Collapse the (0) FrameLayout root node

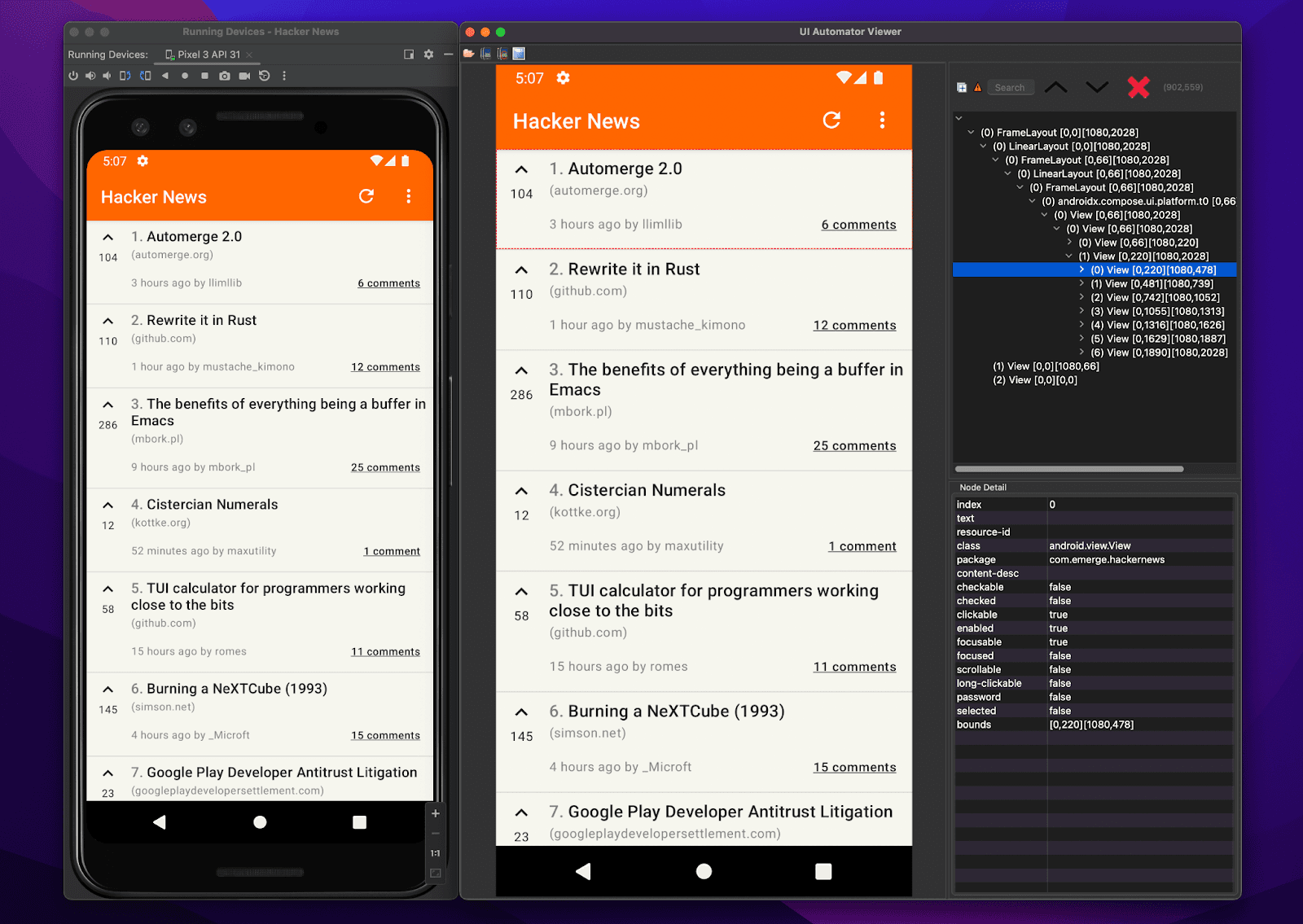(x=971, y=132)
